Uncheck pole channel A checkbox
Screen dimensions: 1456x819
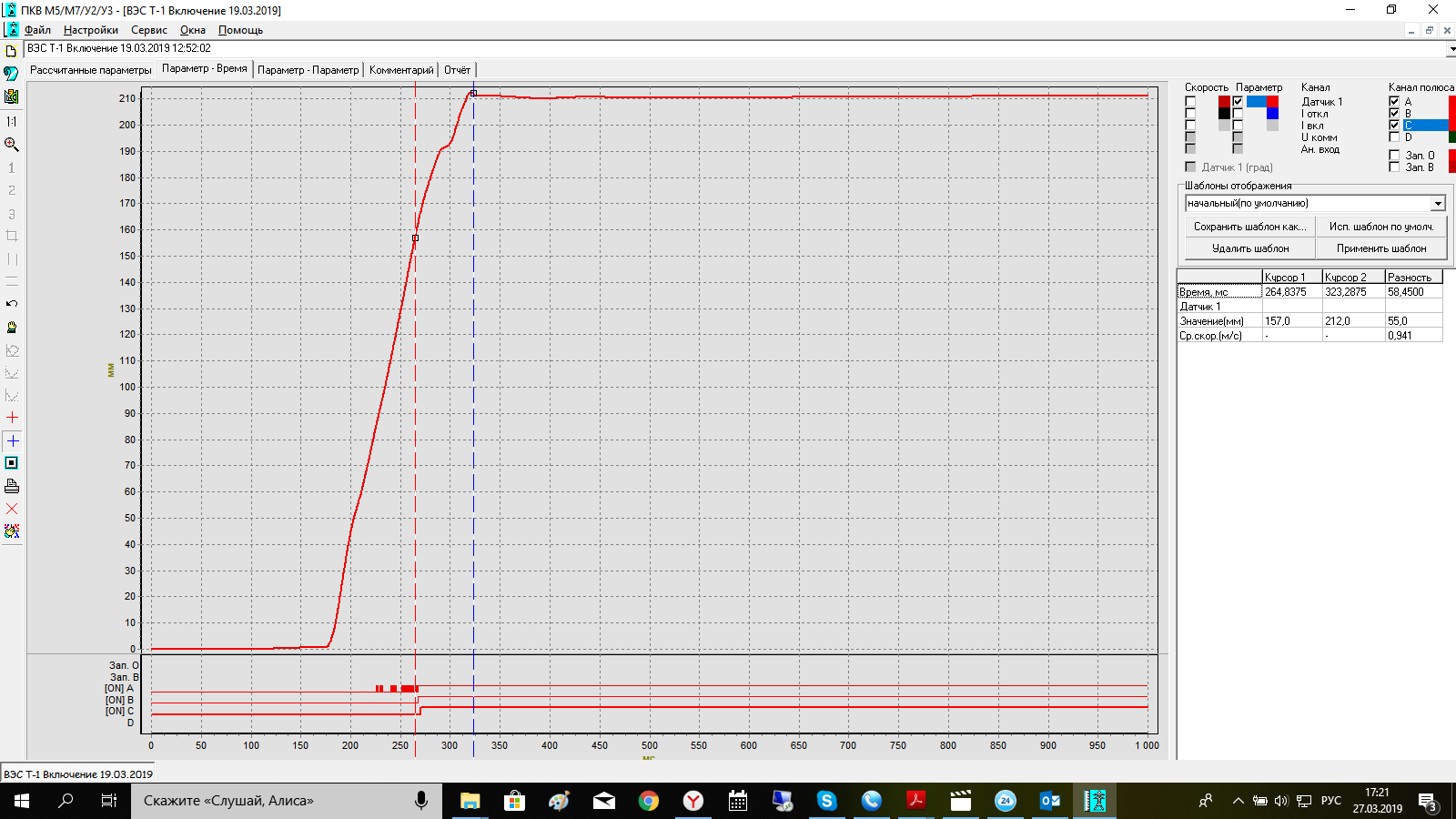(1394, 102)
